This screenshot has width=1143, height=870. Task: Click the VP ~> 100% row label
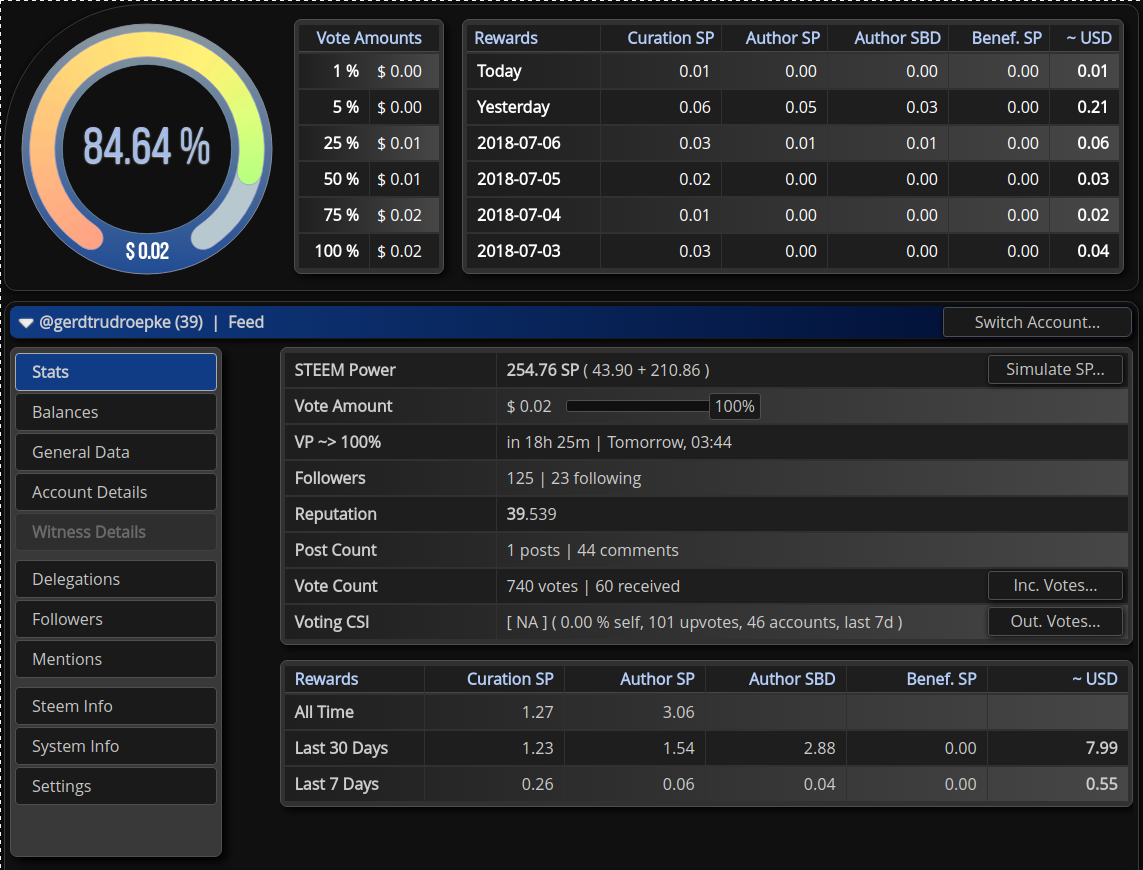[338, 442]
